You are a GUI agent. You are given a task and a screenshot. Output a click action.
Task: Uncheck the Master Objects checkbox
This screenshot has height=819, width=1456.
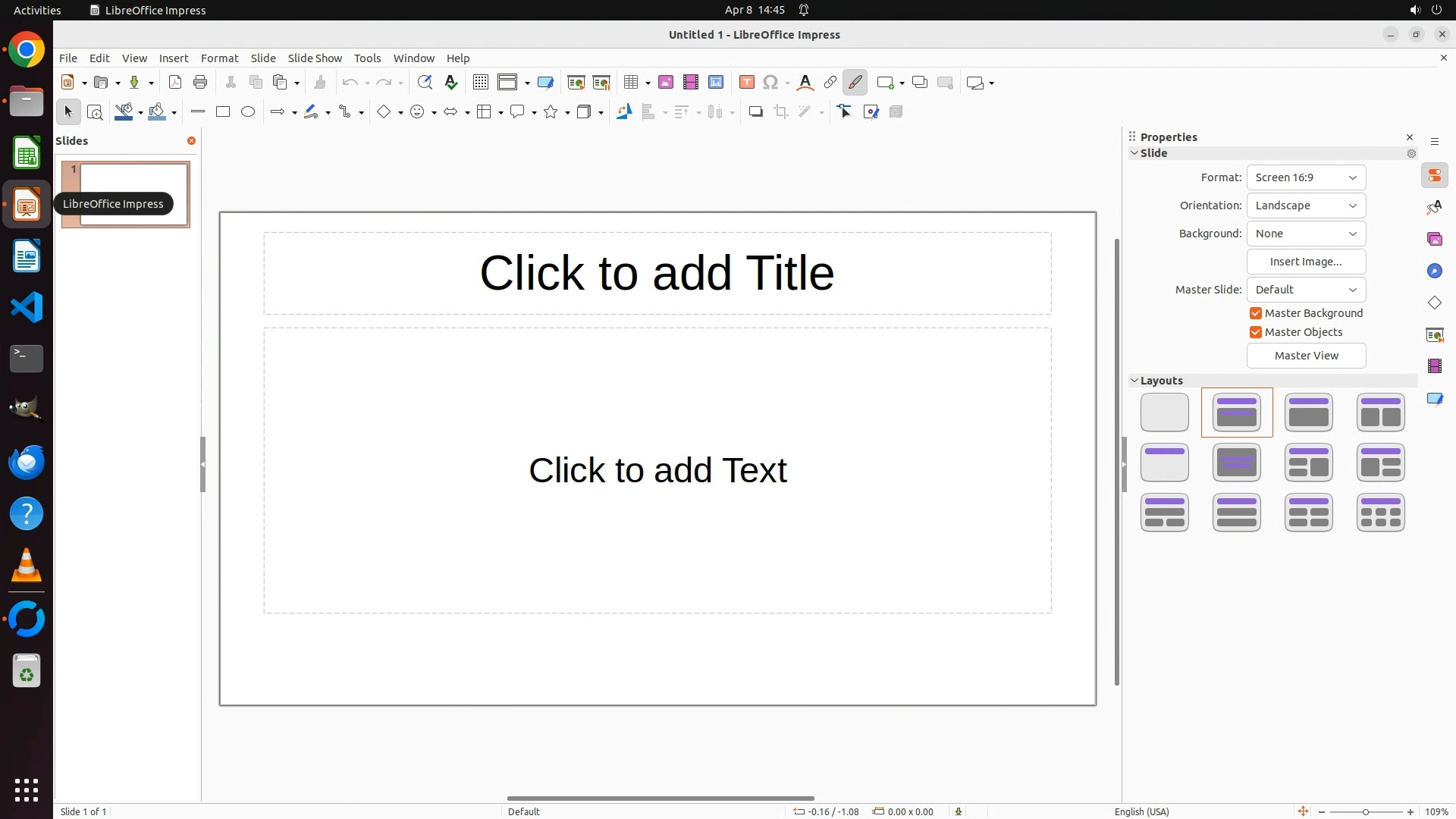pyautogui.click(x=1256, y=332)
